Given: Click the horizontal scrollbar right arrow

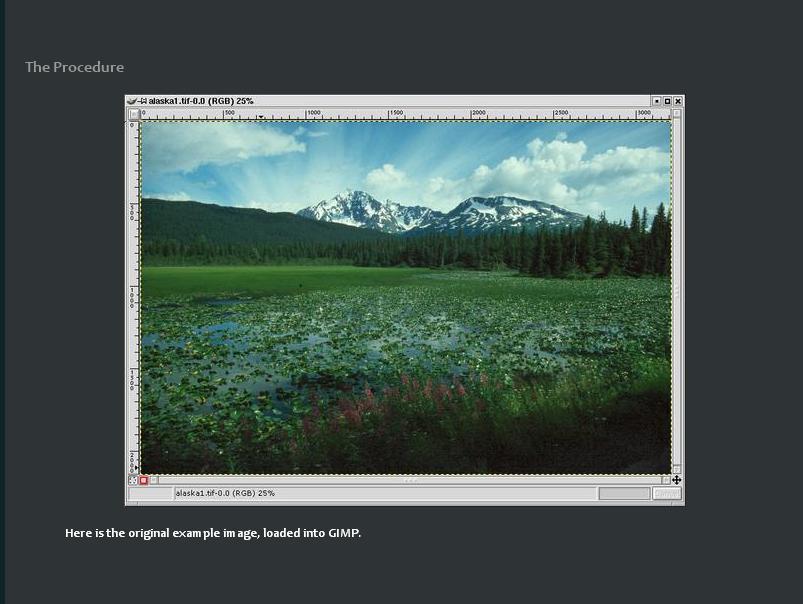Looking at the screenshot, I should click(x=666, y=481).
